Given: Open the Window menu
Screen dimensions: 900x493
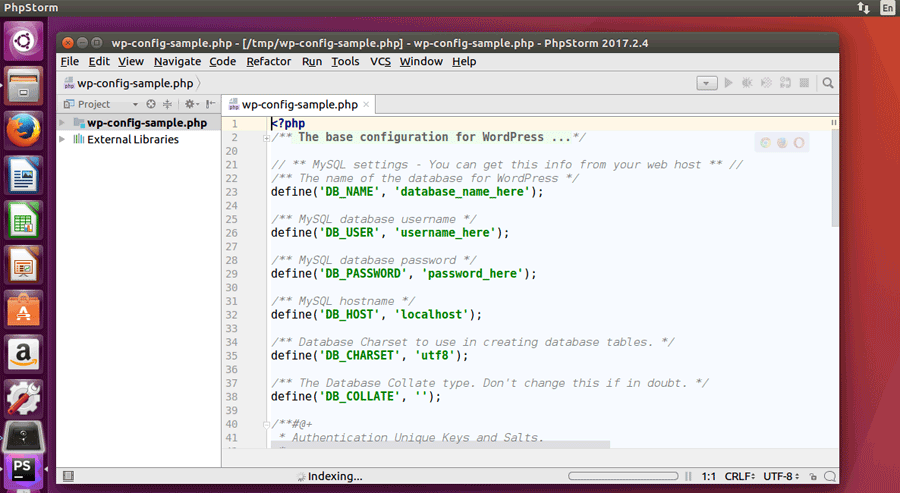Looking at the screenshot, I should [x=421, y=61].
